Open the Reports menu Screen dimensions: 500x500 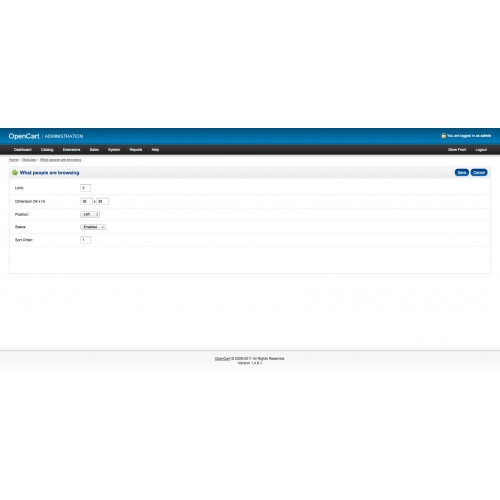(136, 150)
